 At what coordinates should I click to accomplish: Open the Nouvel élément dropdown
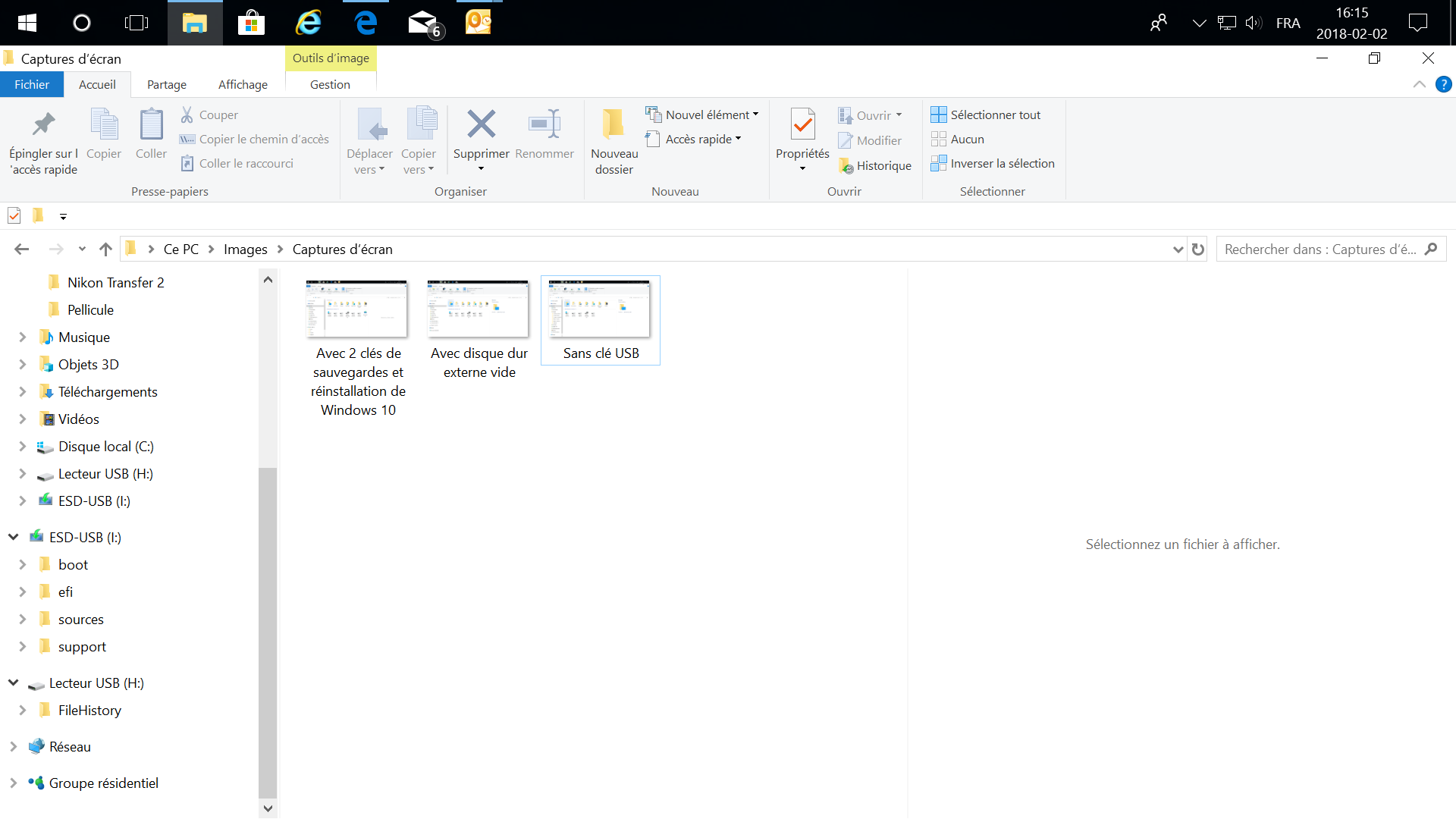711,115
